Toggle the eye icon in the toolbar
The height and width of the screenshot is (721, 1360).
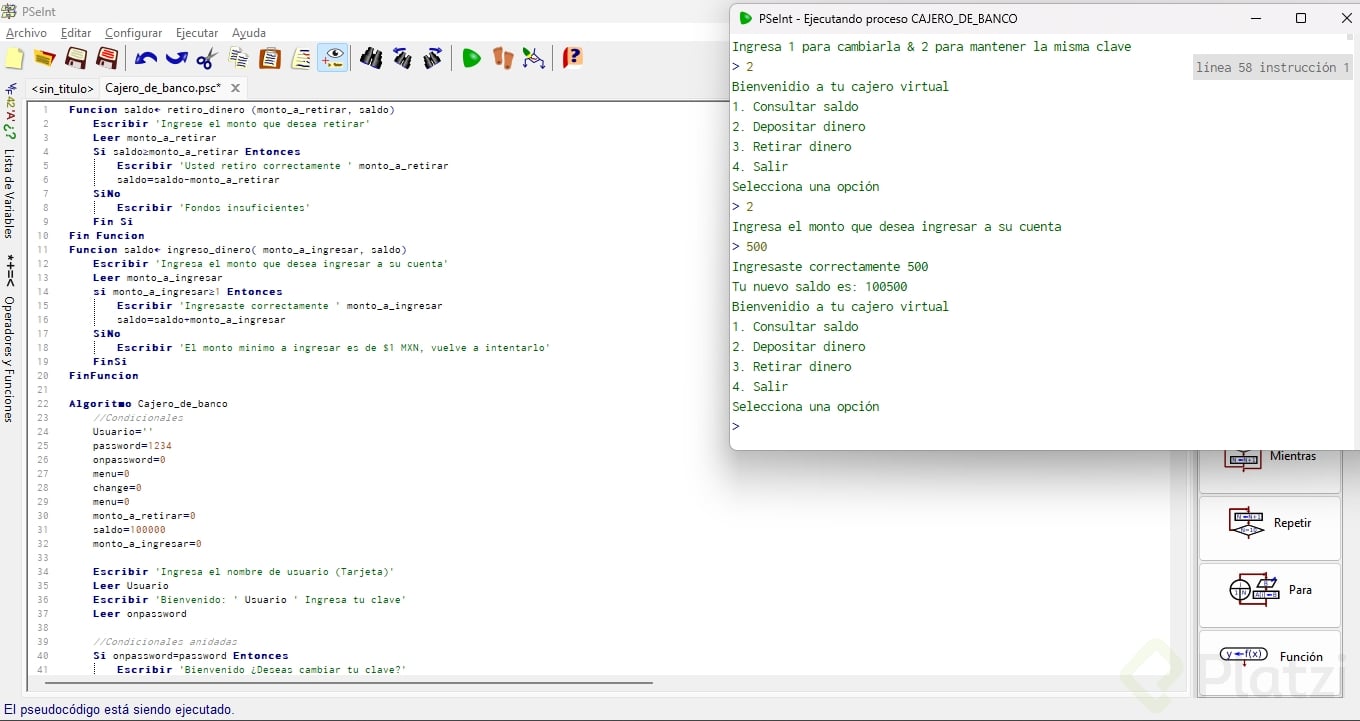(332, 58)
